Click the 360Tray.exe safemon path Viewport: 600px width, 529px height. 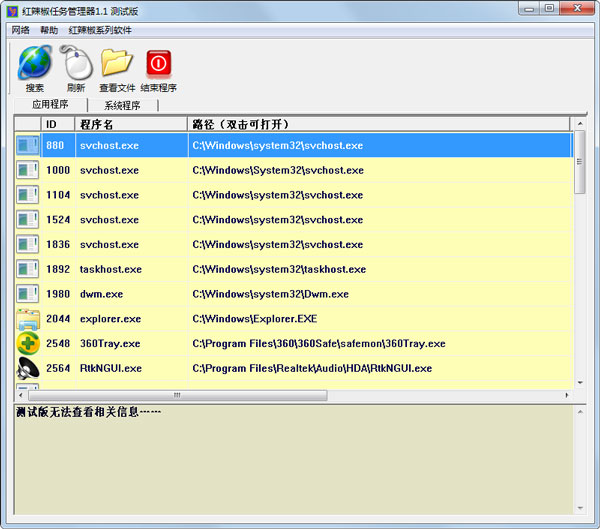[x=319, y=343]
